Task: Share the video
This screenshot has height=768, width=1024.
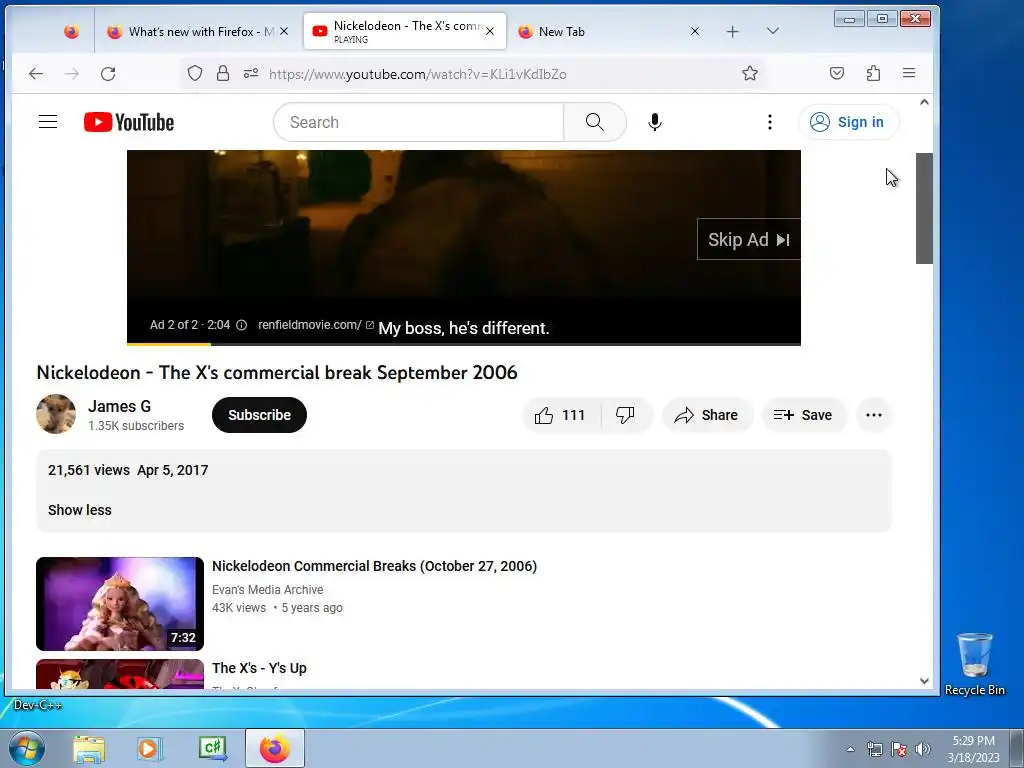Action: coord(707,415)
